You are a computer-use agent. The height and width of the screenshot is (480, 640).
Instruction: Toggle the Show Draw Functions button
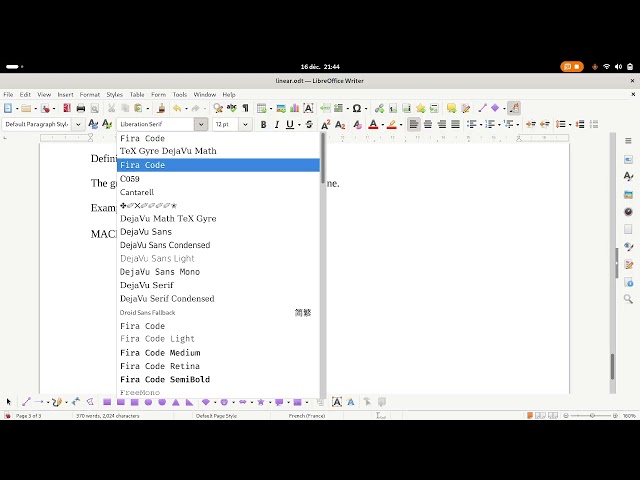(514, 108)
